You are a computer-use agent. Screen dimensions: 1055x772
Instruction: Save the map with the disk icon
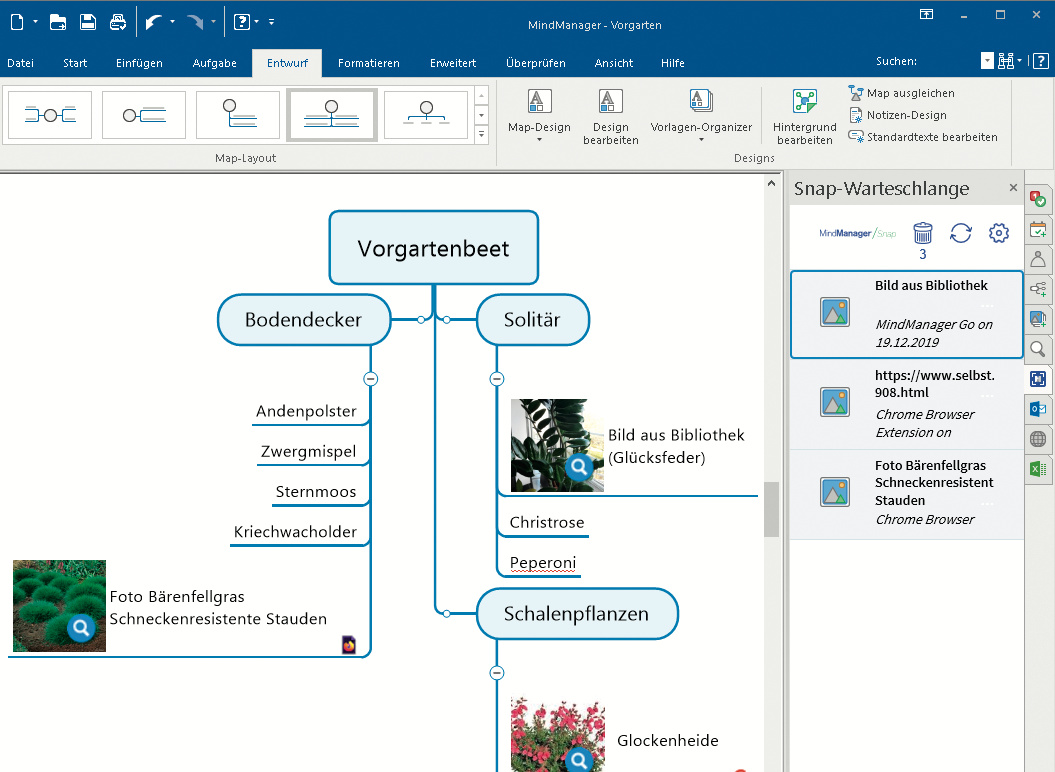(x=88, y=22)
